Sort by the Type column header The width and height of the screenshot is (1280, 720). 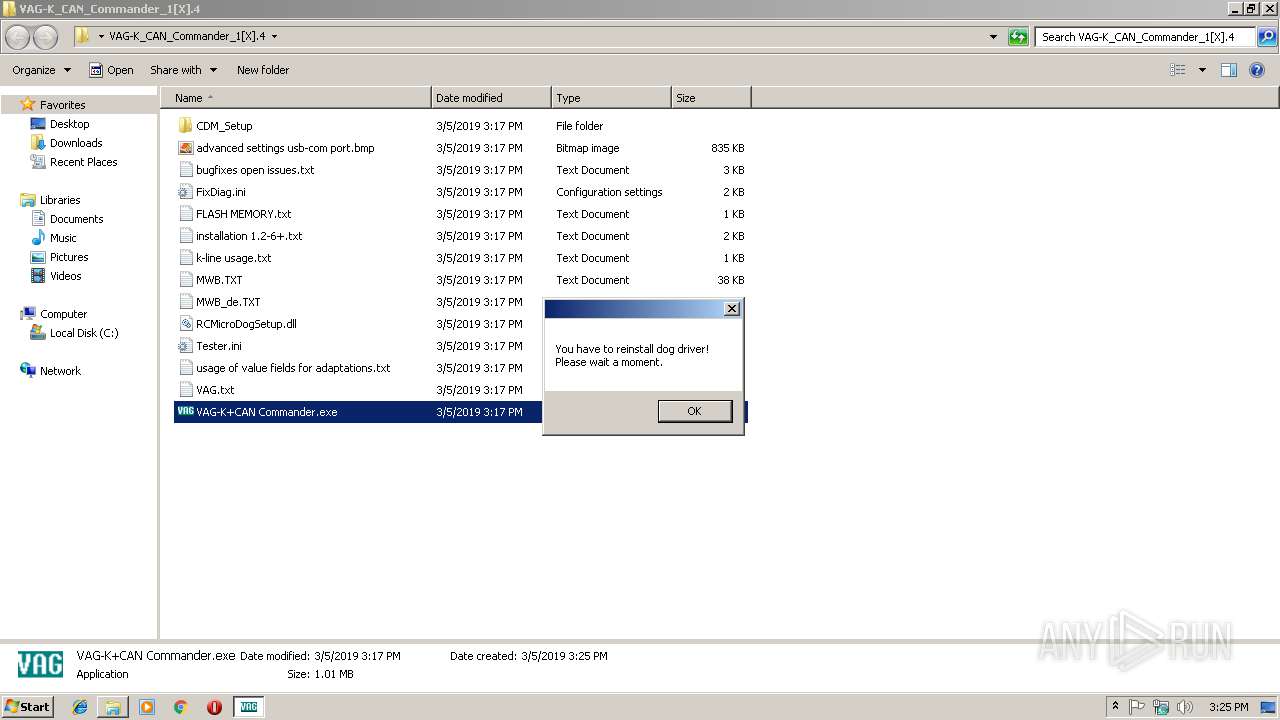click(611, 98)
